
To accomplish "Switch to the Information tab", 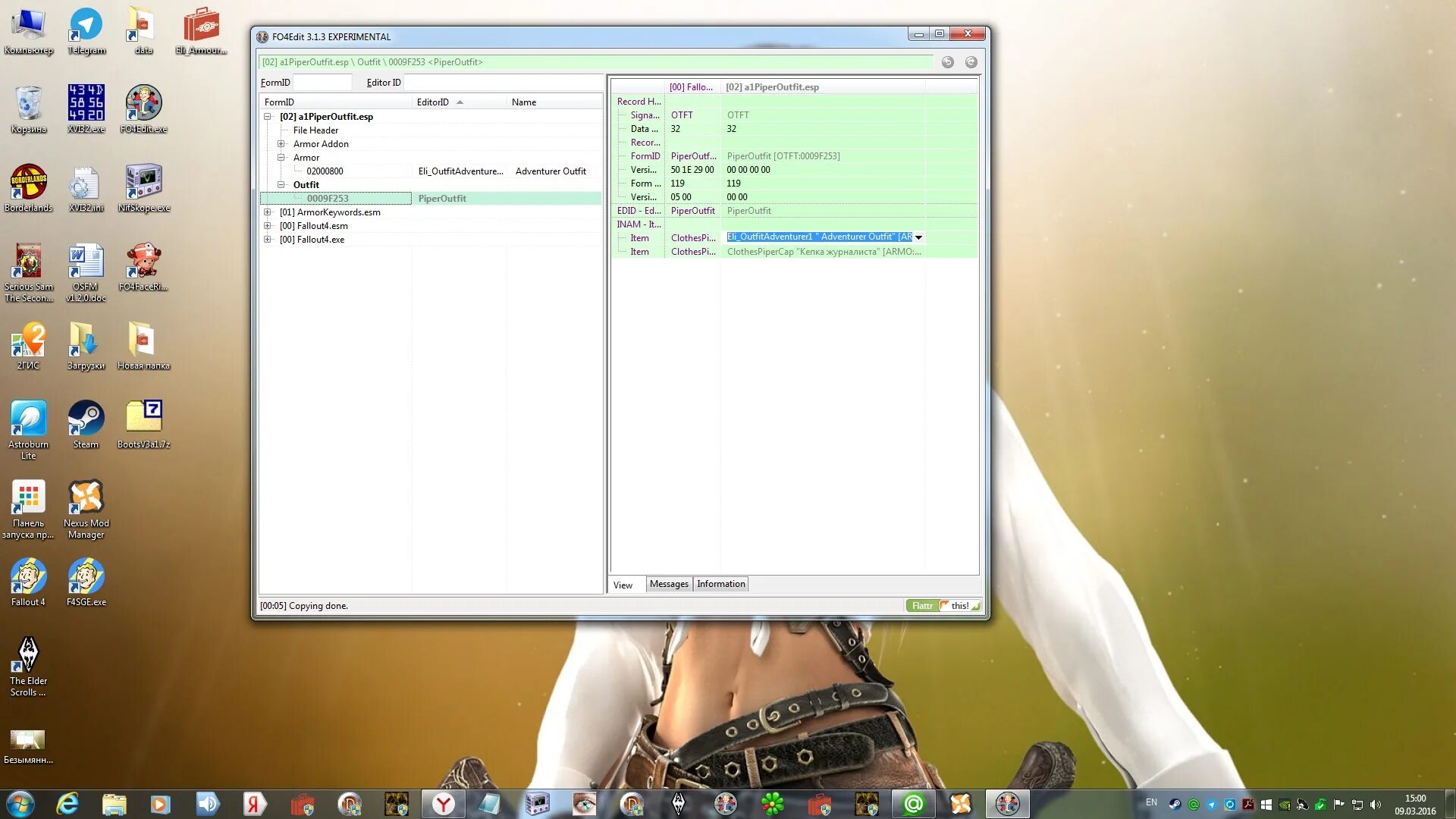I will (721, 584).
